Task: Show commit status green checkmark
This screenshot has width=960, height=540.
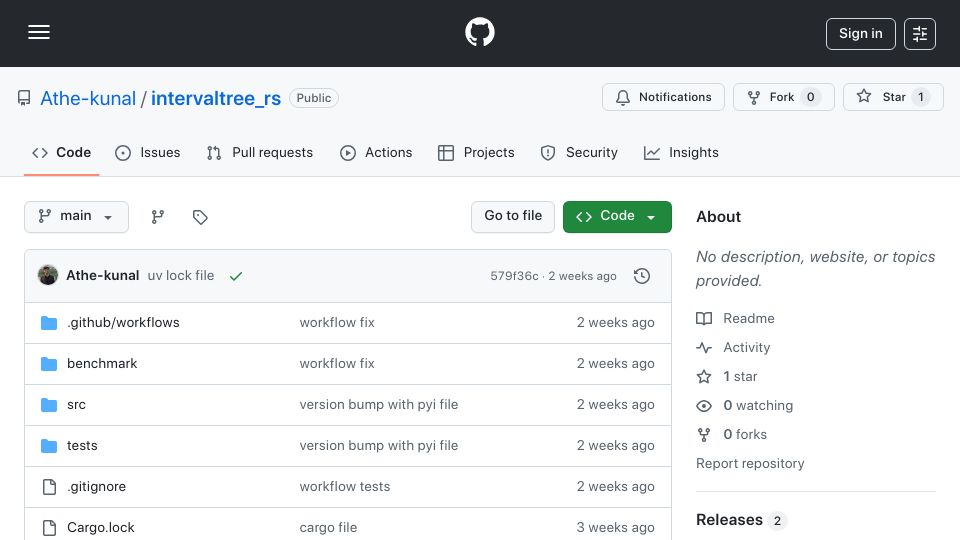Action: (x=236, y=276)
